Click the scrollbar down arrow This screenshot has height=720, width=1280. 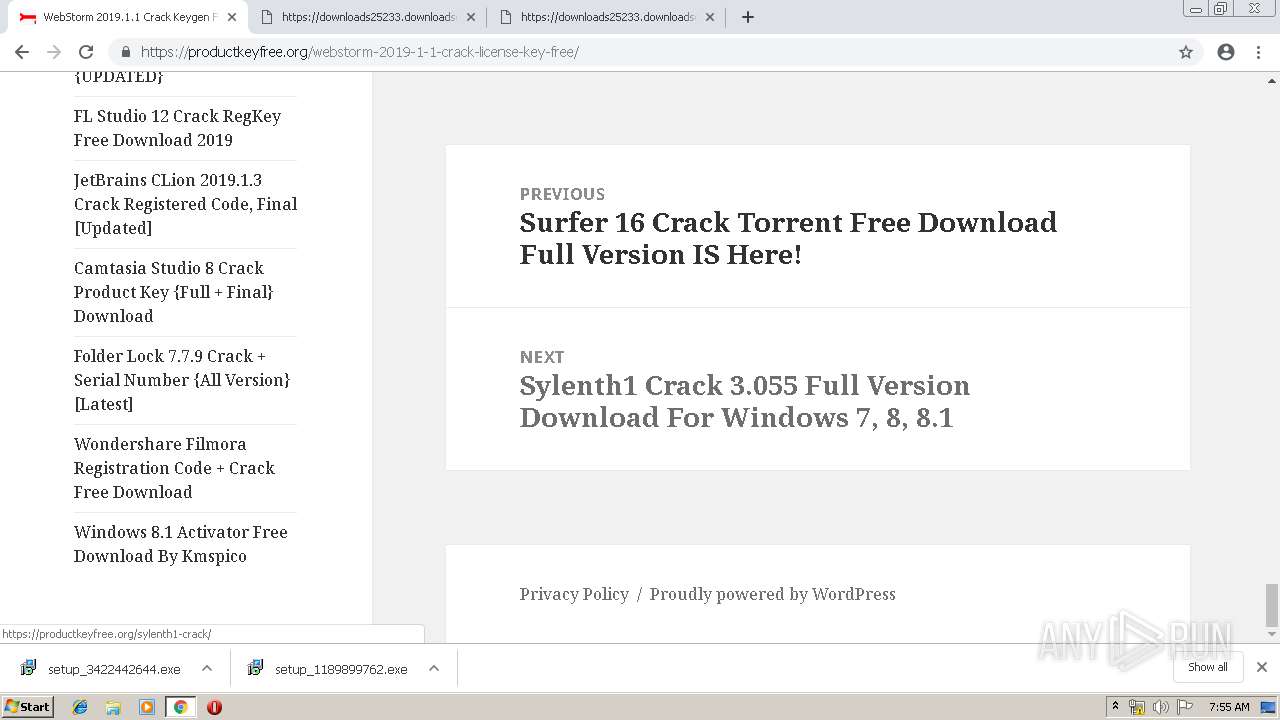(1272, 634)
